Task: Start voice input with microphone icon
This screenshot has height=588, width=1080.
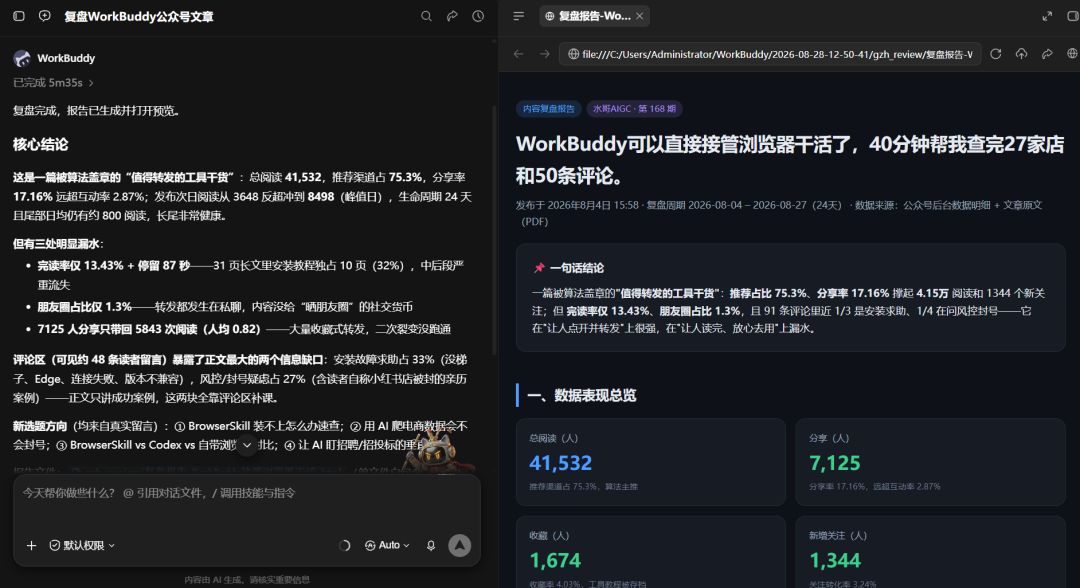Action: 430,545
